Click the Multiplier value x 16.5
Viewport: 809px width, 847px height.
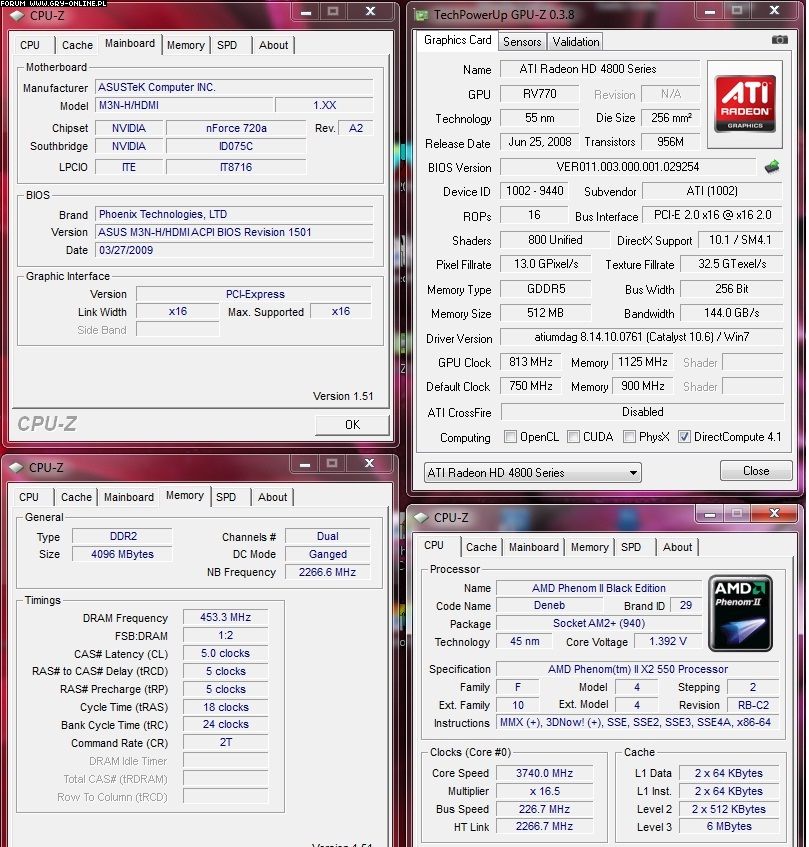coord(544,791)
